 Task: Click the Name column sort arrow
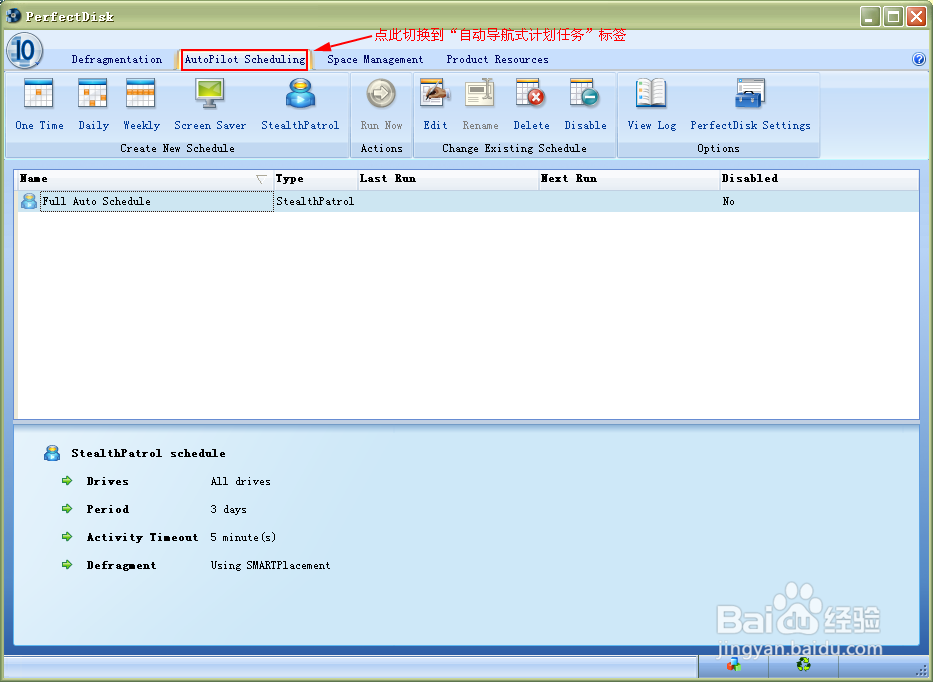(x=261, y=179)
